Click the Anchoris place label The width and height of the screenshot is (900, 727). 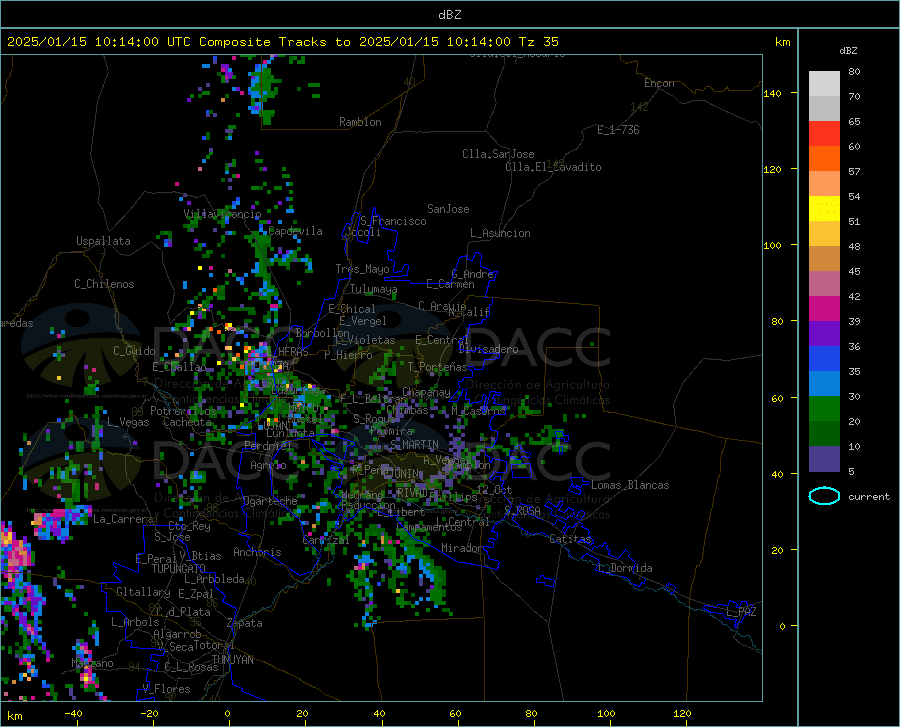click(x=257, y=552)
